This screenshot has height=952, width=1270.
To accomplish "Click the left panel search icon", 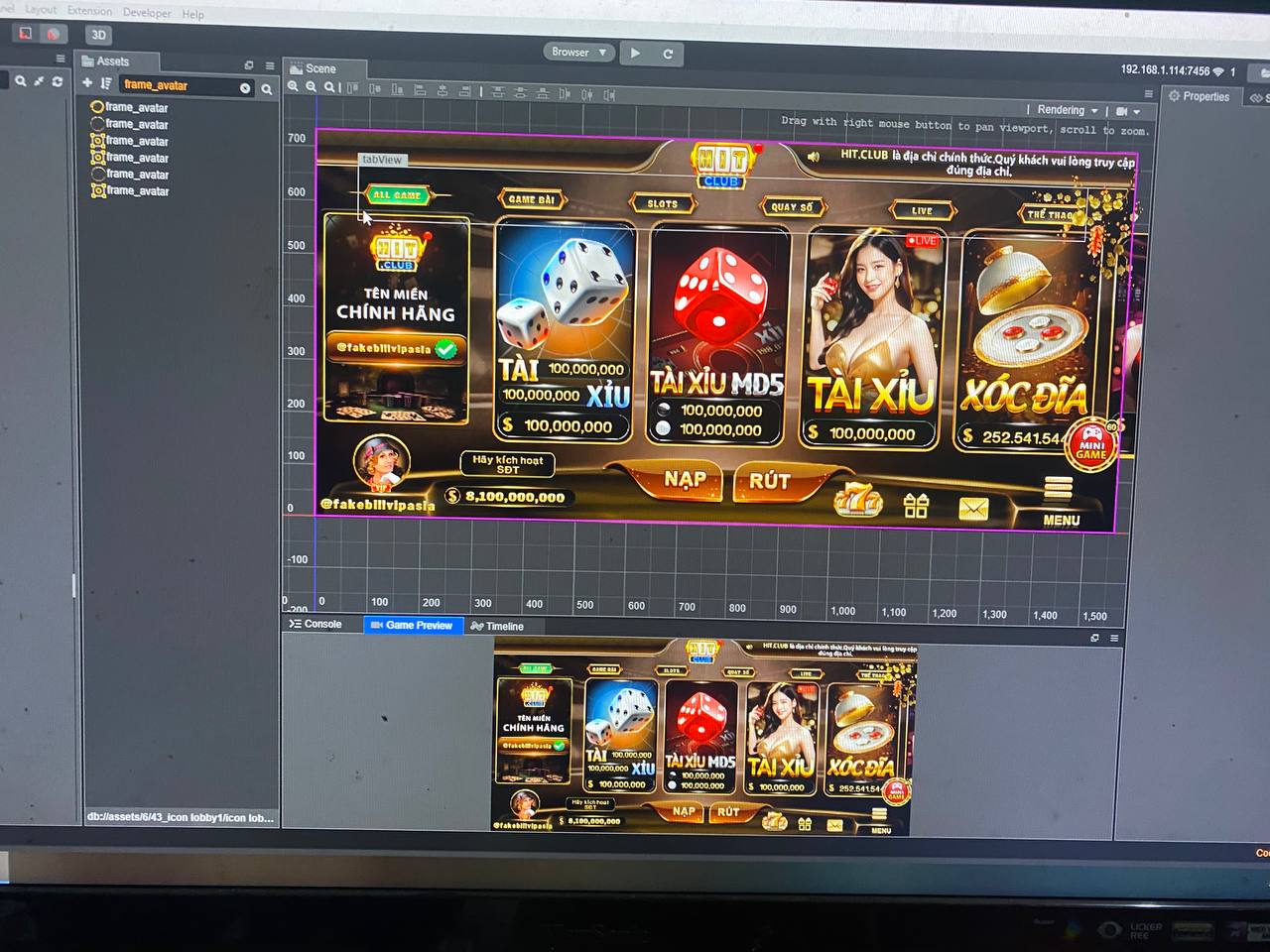I will (20, 81).
